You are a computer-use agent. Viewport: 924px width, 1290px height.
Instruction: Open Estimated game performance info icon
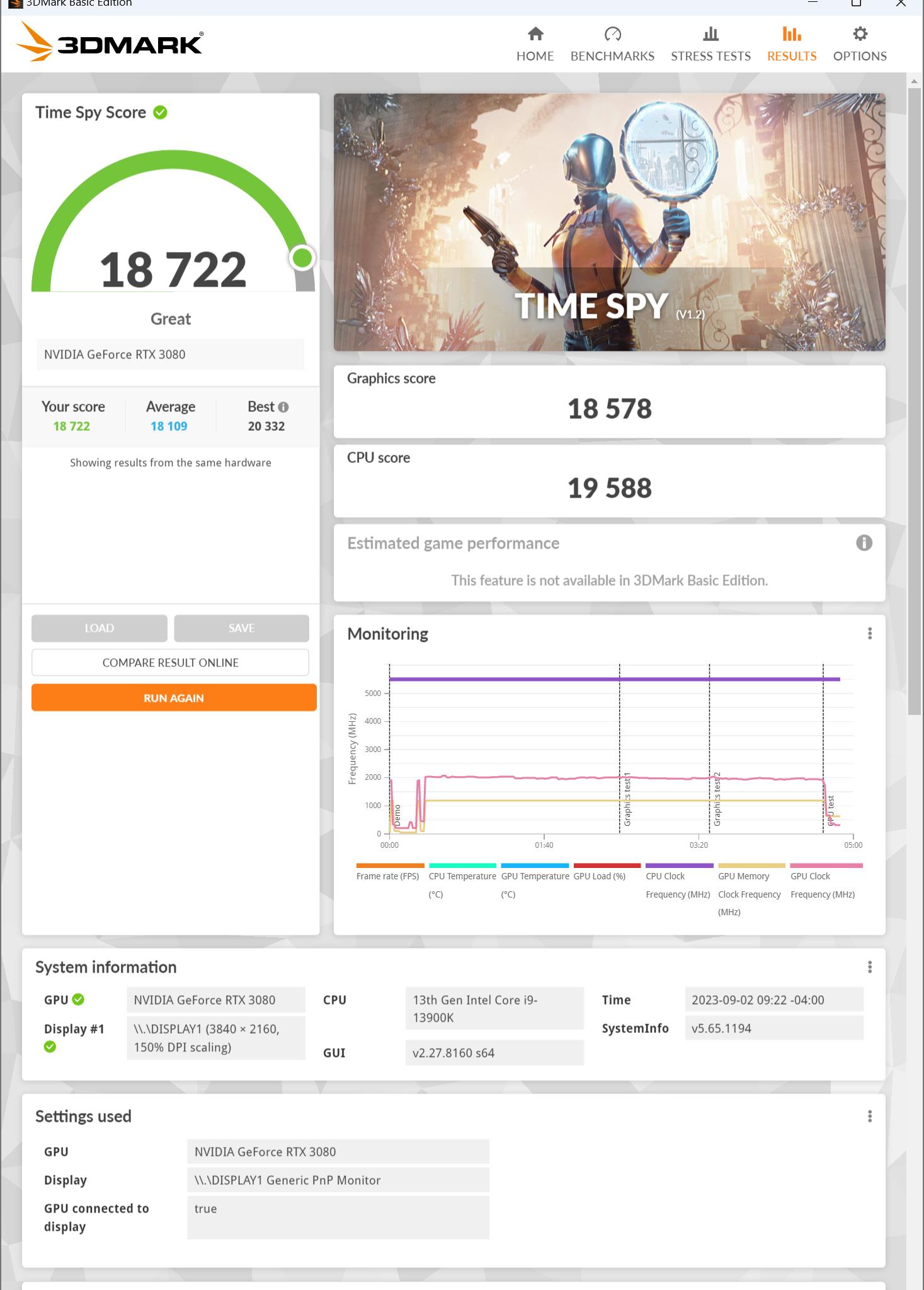point(864,543)
